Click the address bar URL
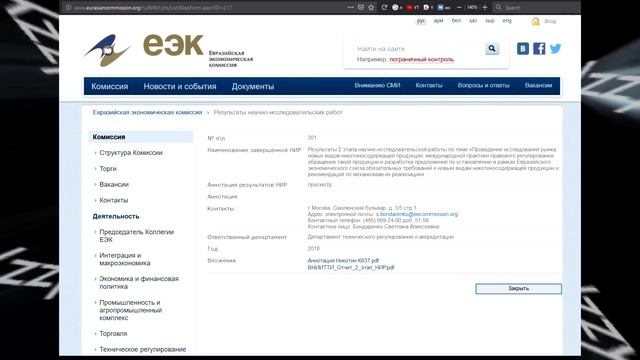This screenshot has width=640, height=360. point(153,7)
